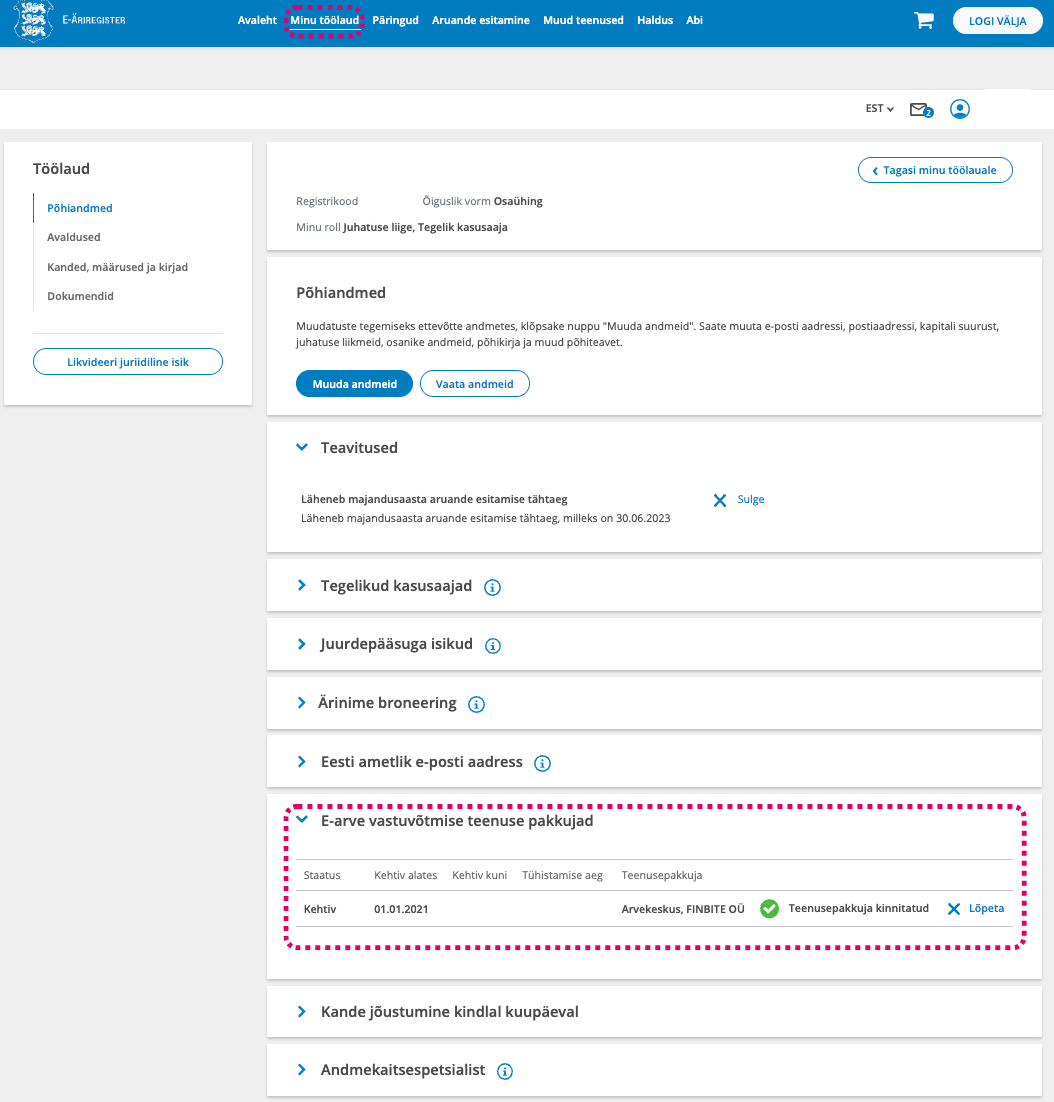Open the messages envelope icon
This screenshot has height=1102, width=1054.
coord(919,109)
